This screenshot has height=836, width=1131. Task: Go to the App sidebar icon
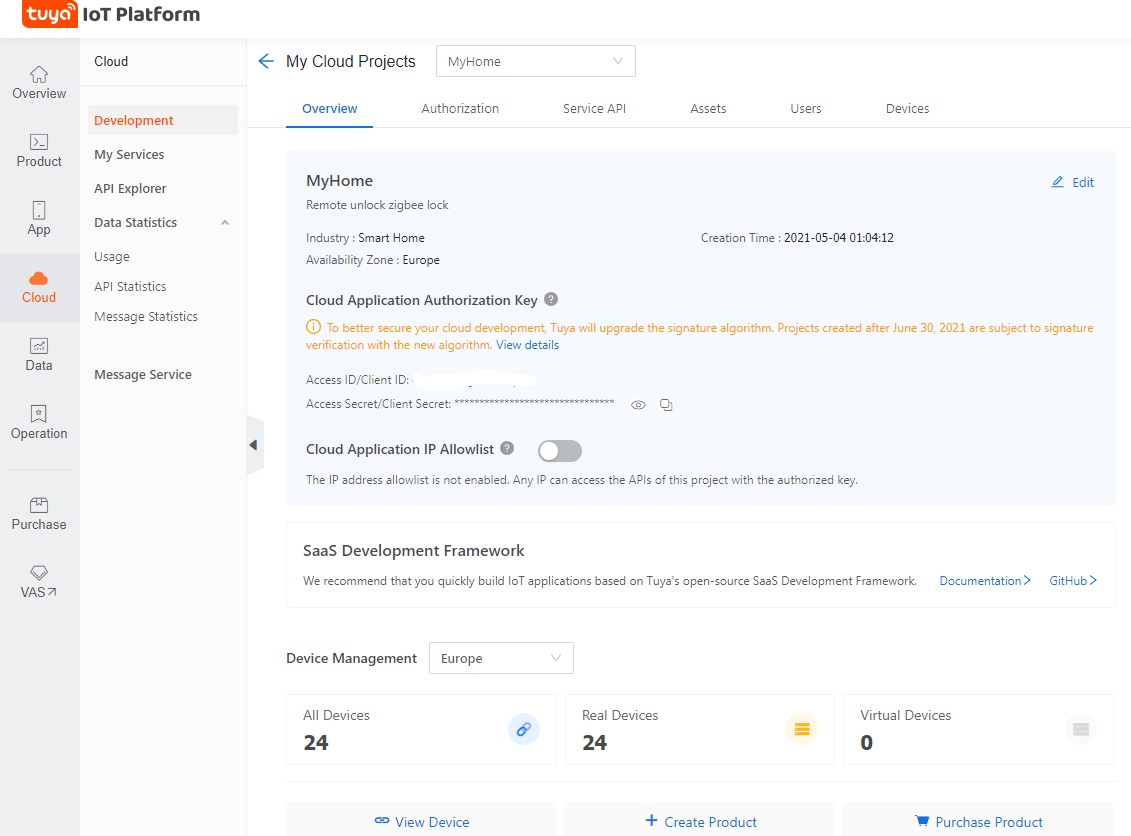(x=39, y=219)
